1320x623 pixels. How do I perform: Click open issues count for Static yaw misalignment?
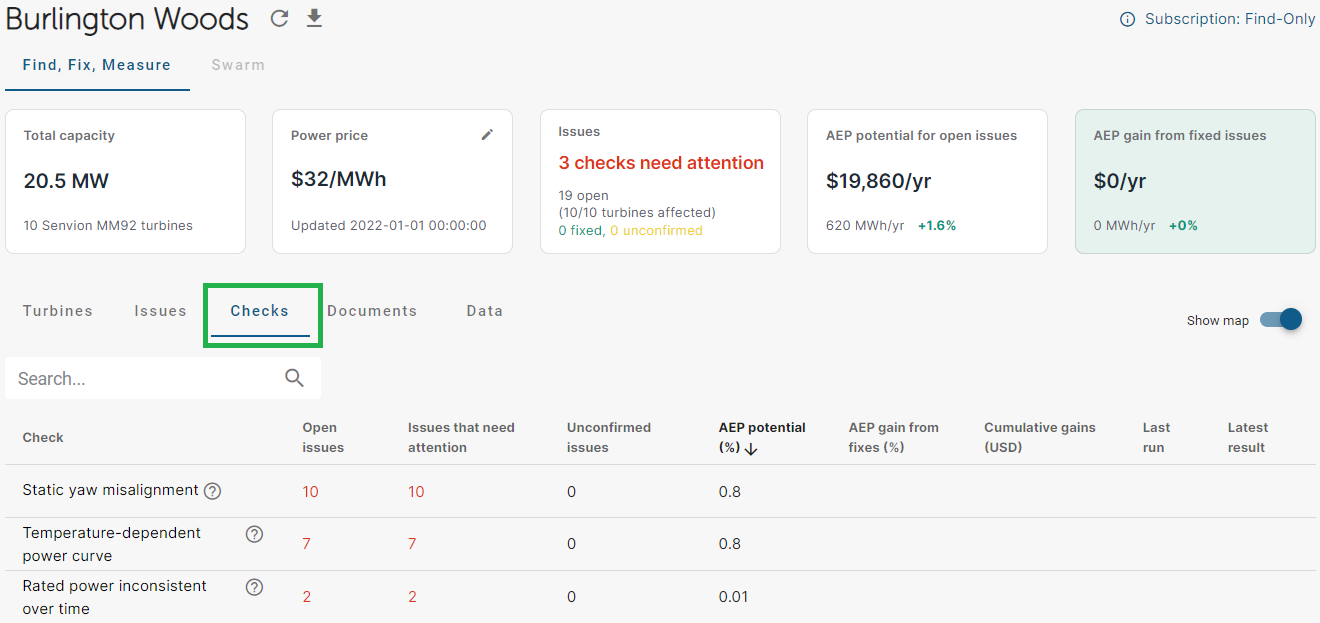(x=311, y=492)
